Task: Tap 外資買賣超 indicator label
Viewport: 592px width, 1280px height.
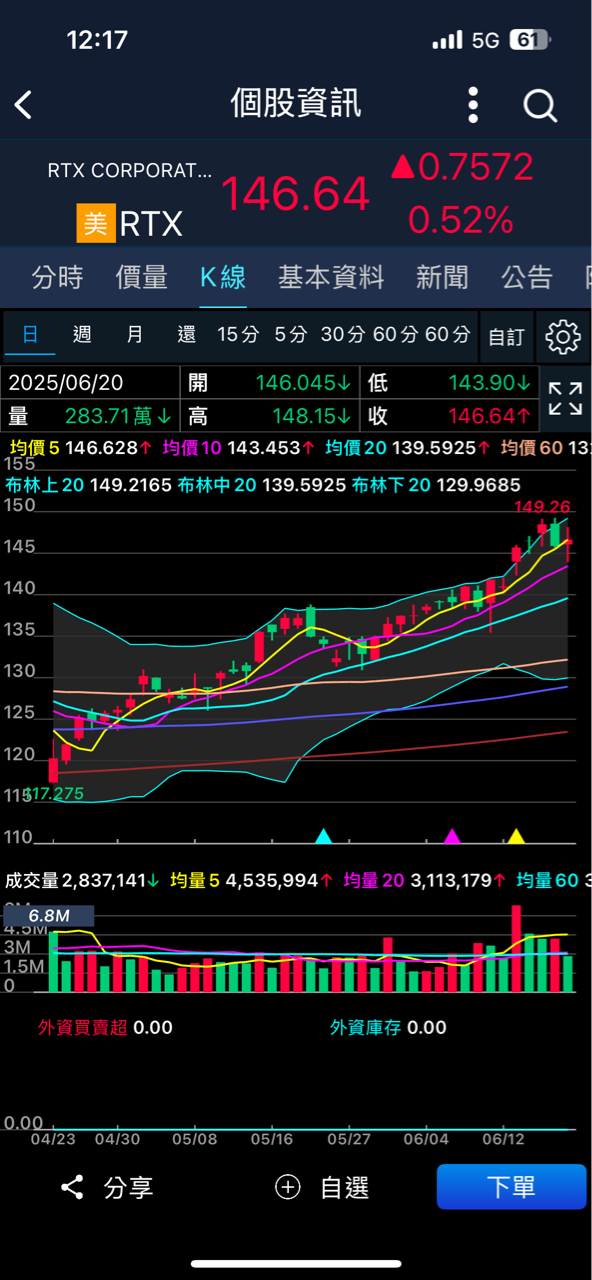Action: pyautogui.click(x=83, y=1027)
